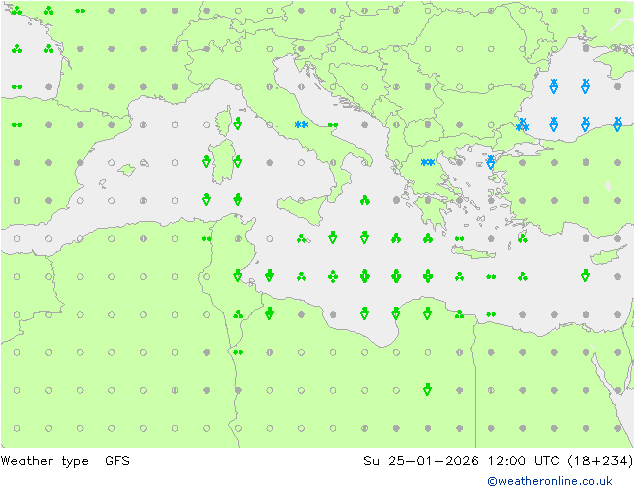Click the green shower symbol beside Rhodes
The image size is (634, 490).
click(x=523, y=239)
